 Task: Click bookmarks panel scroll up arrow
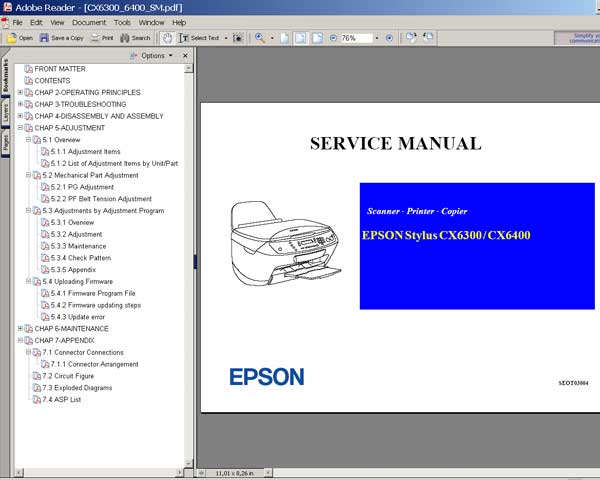pyautogui.click(x=188, y=69)
